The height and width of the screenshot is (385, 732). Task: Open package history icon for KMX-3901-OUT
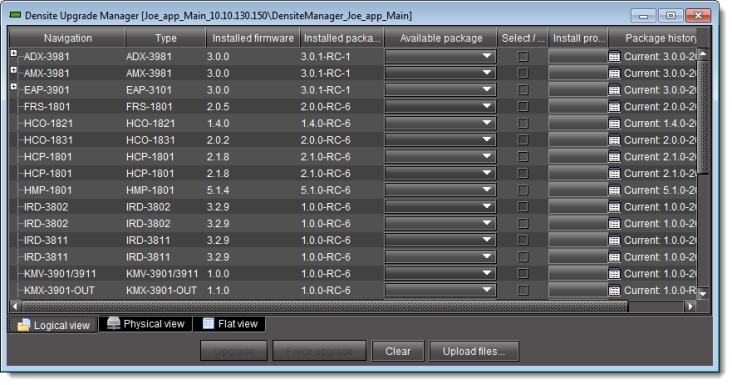(614, 291)
